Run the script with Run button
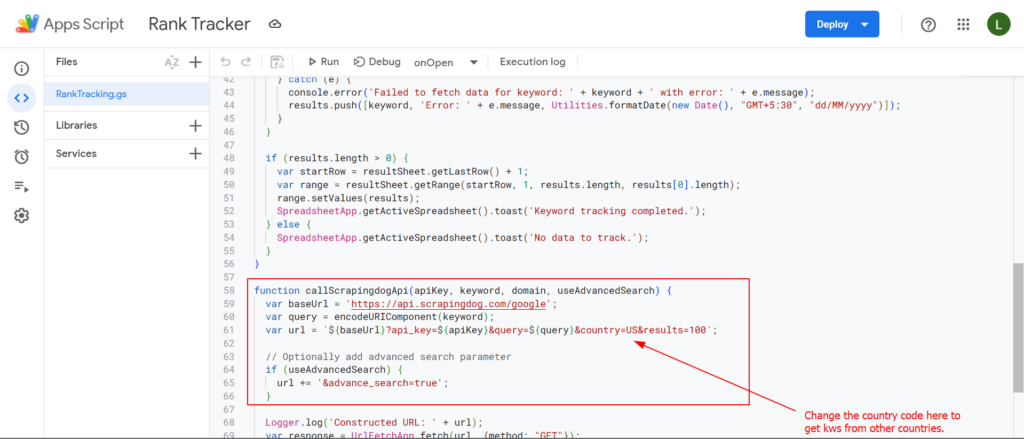 point(323,62)
